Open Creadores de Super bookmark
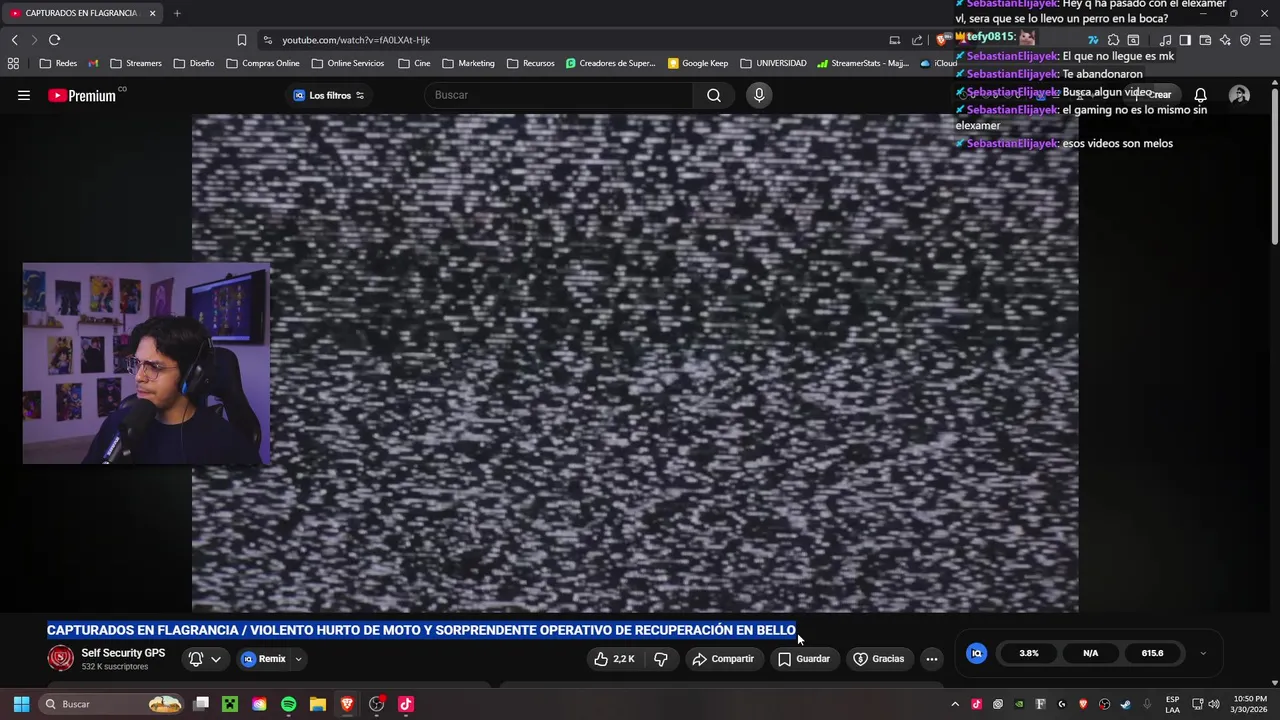The width and height of the screenshot is (1280, 720). (x=611, y=63)
